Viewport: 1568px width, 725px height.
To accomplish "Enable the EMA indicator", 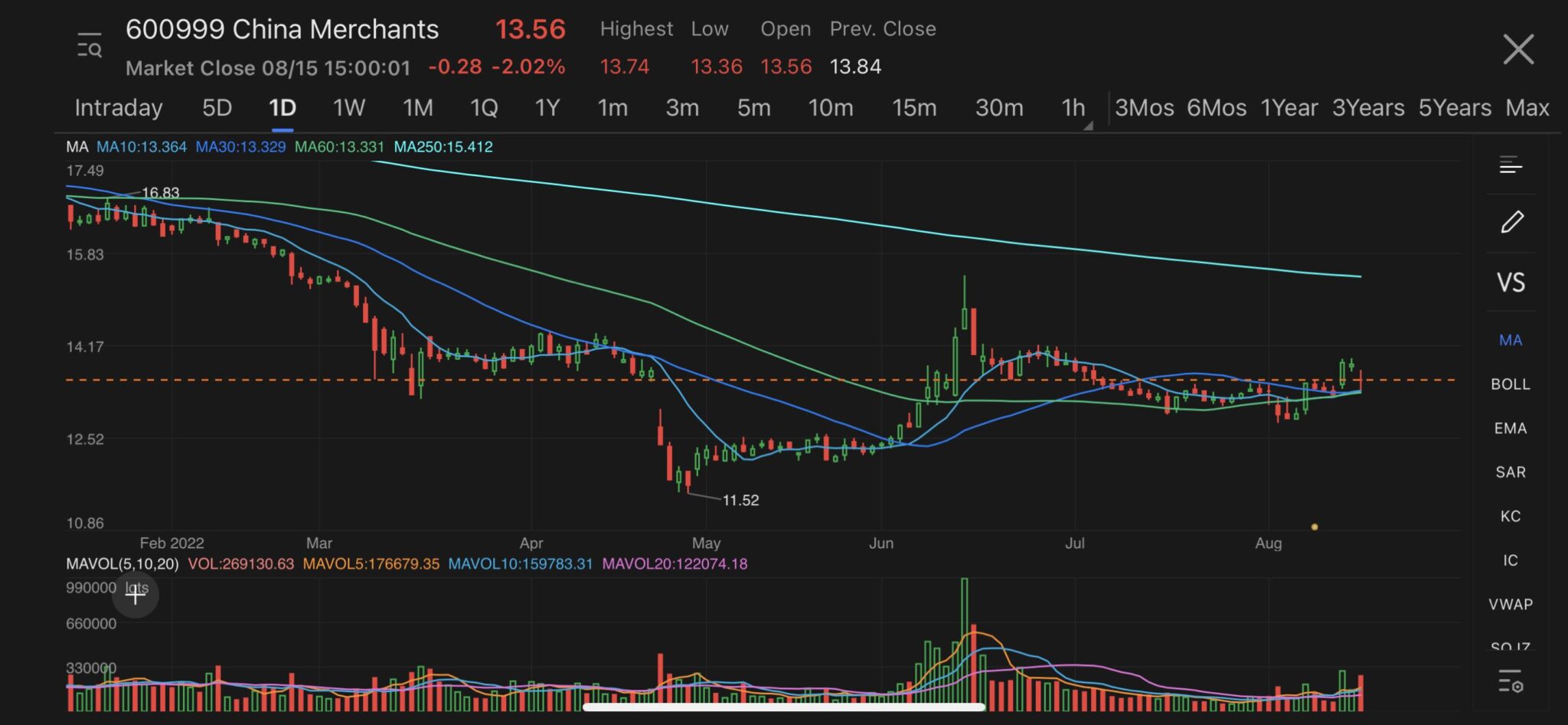I will coord(1510,428).
